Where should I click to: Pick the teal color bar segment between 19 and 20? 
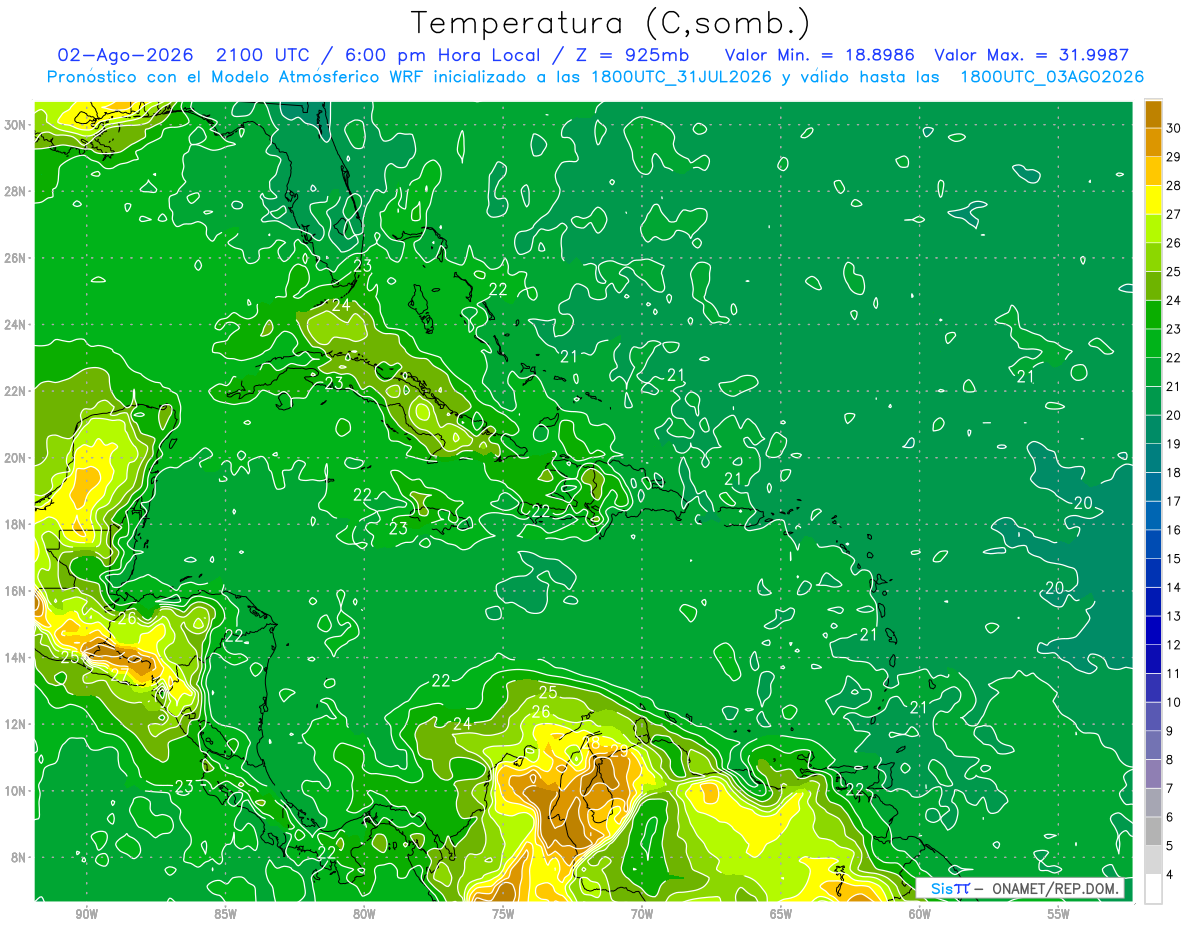tap(1153, 430)
